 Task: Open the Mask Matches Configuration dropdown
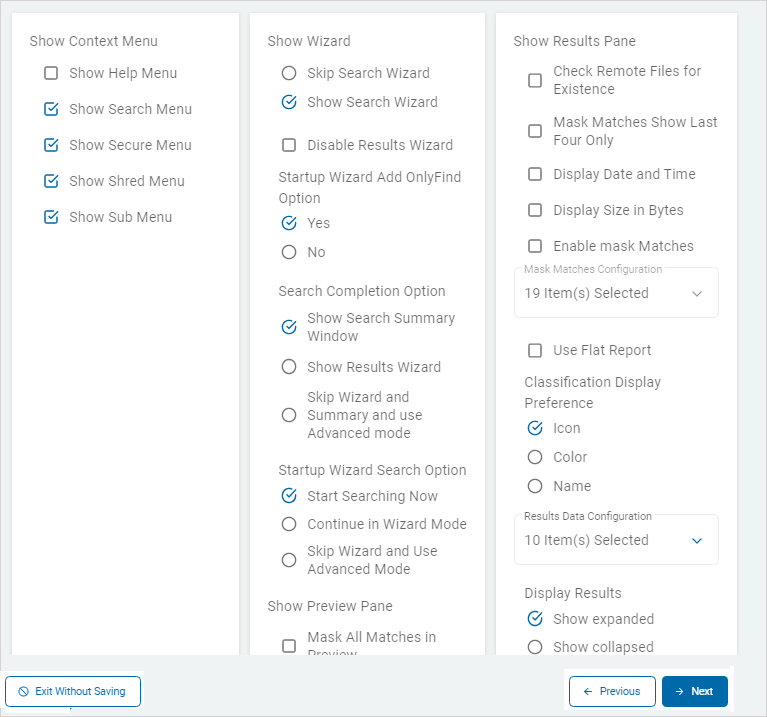[x=615, y=294]
